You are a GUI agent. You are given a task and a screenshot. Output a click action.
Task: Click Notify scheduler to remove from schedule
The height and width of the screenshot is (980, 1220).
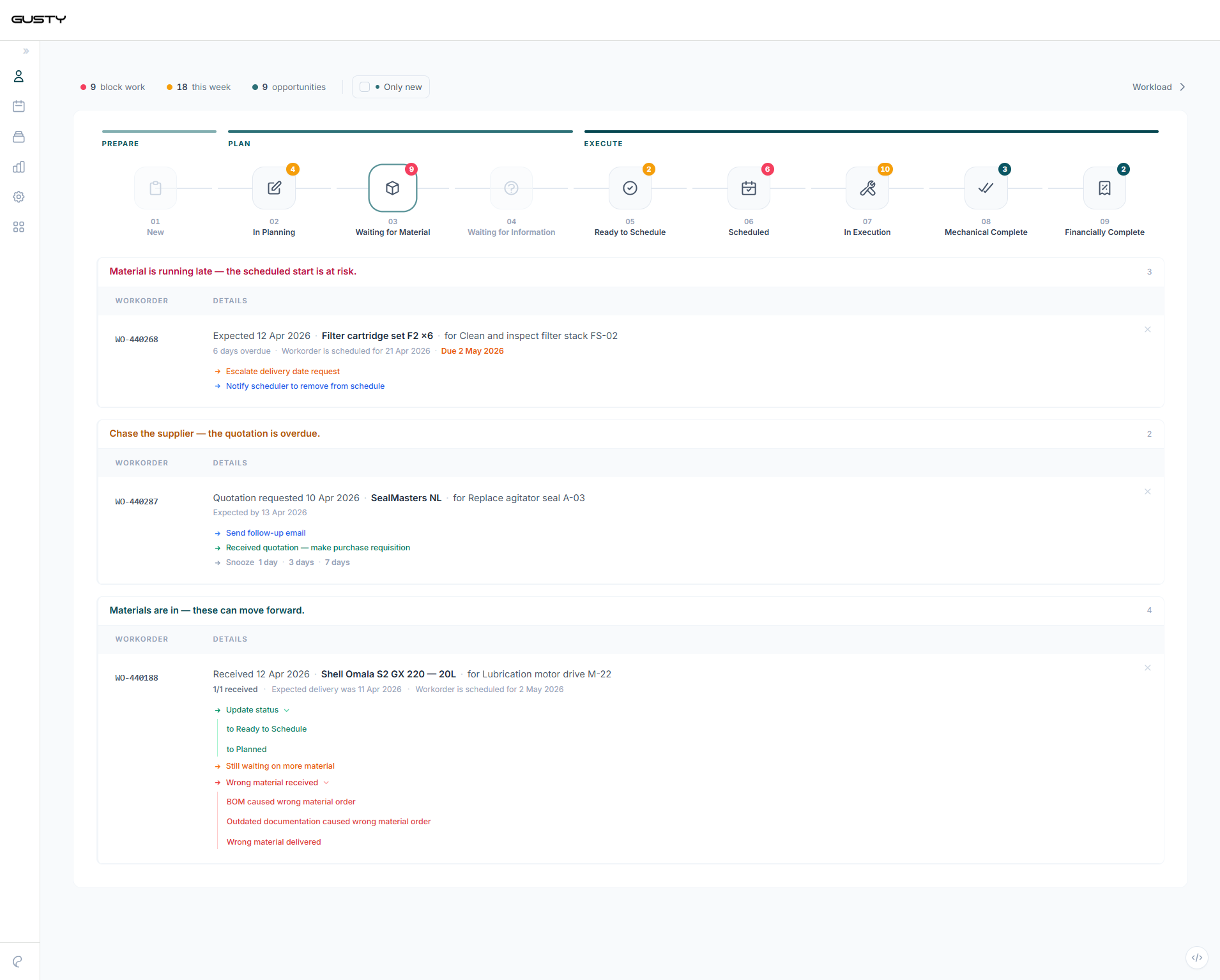click(x=305, y=386)
